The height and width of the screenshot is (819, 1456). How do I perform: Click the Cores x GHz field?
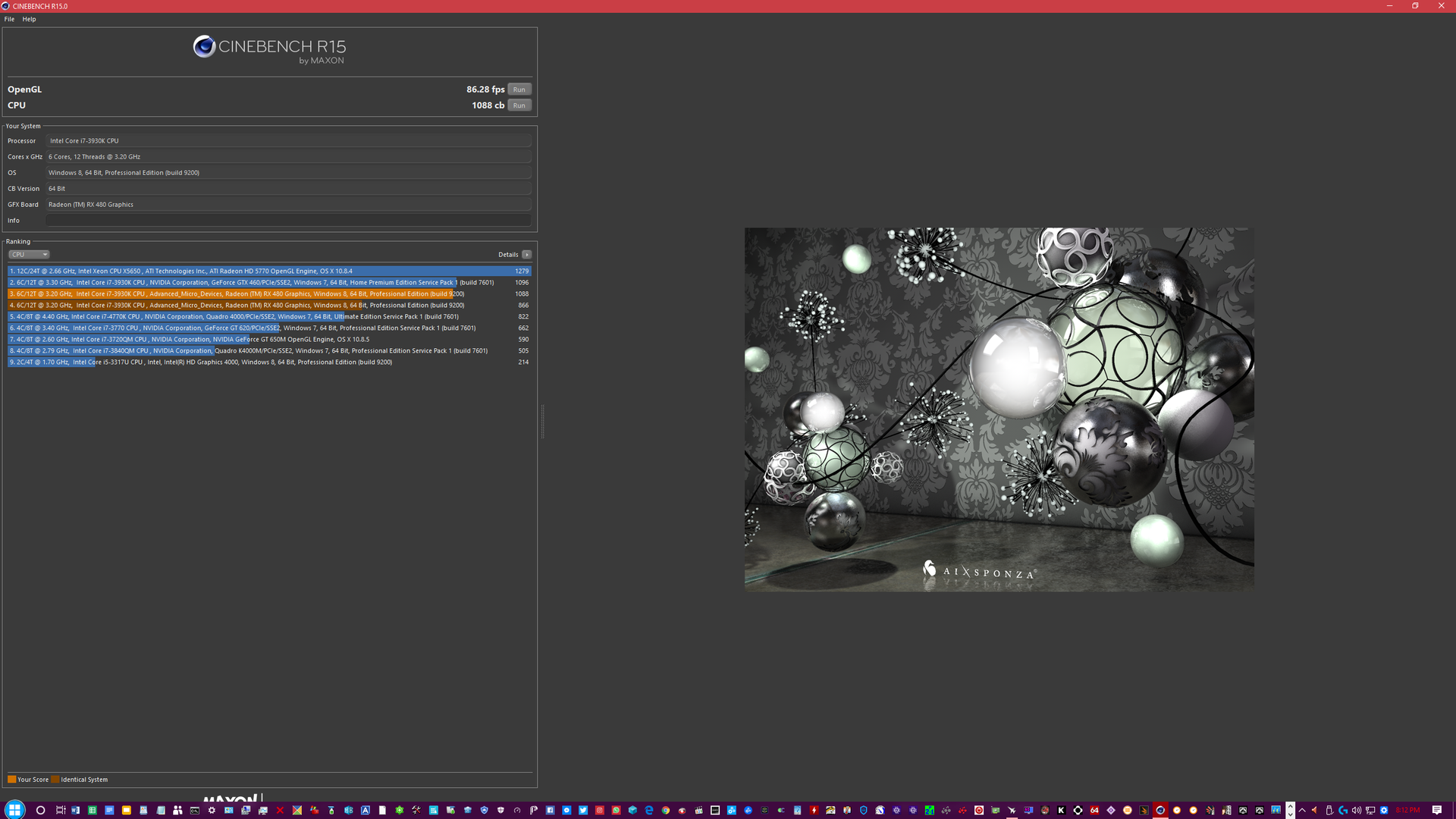tap(288, 157)
